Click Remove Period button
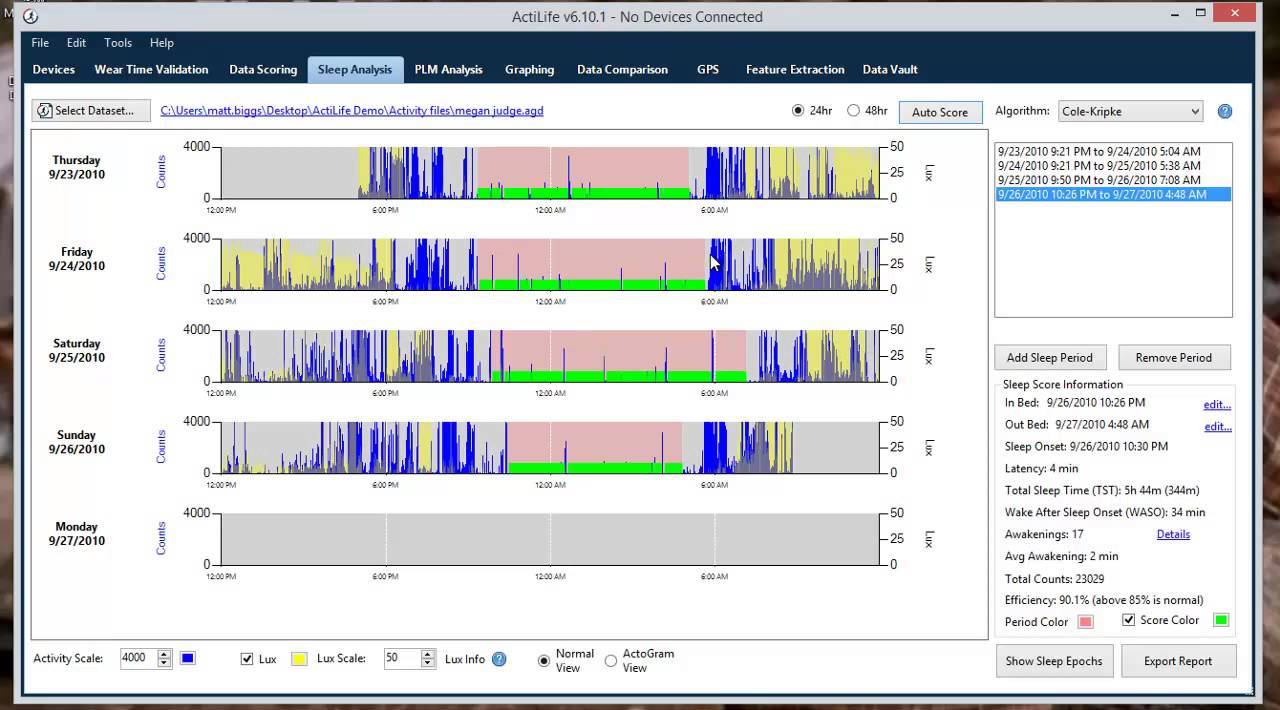The image size is (1280, 710). (x=1174, y=357)
